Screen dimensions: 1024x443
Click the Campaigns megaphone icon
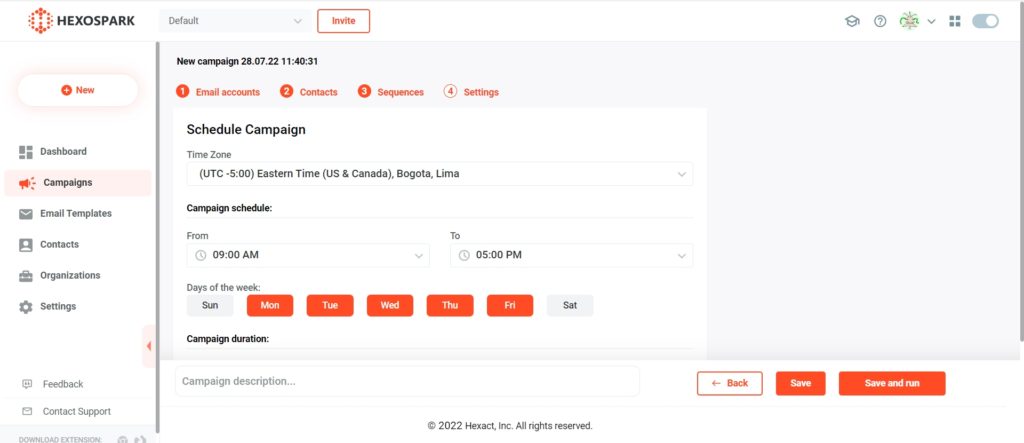click(27, 184)
